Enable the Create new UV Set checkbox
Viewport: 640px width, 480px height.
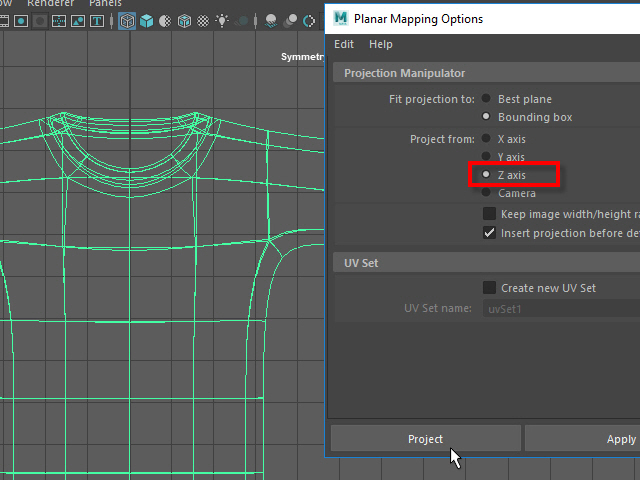point(489,288)
